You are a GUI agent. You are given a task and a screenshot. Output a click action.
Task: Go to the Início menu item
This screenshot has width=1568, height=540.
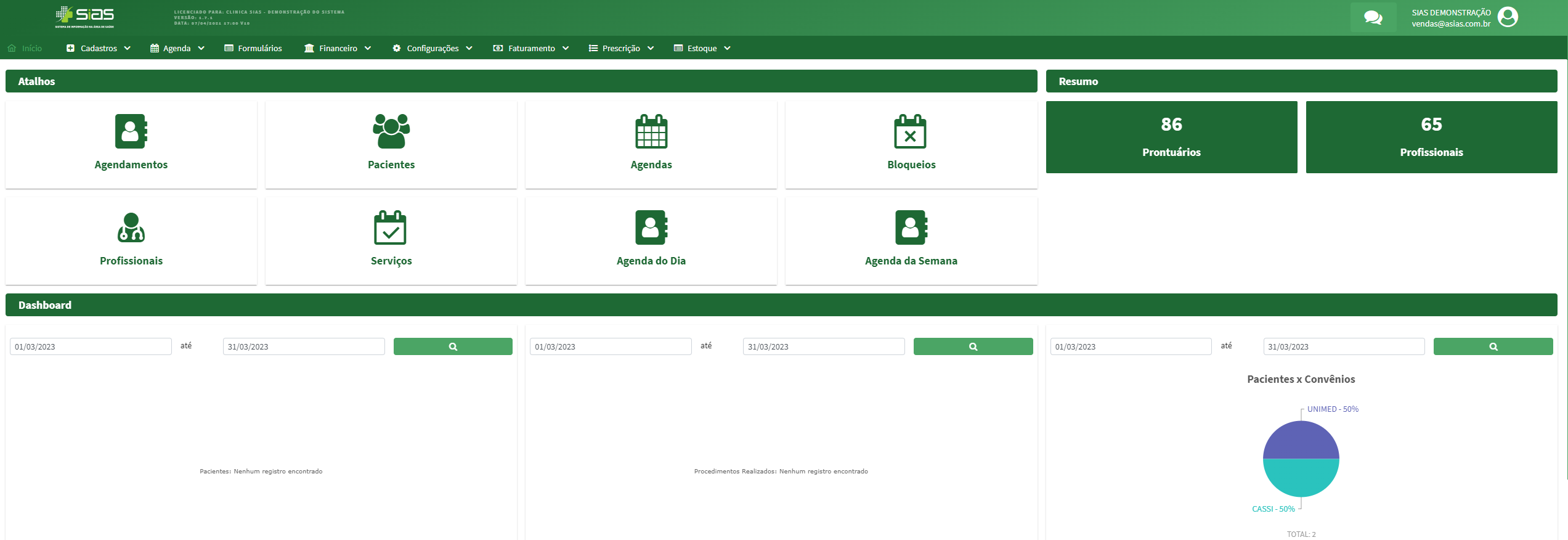[x=25, y=48]
